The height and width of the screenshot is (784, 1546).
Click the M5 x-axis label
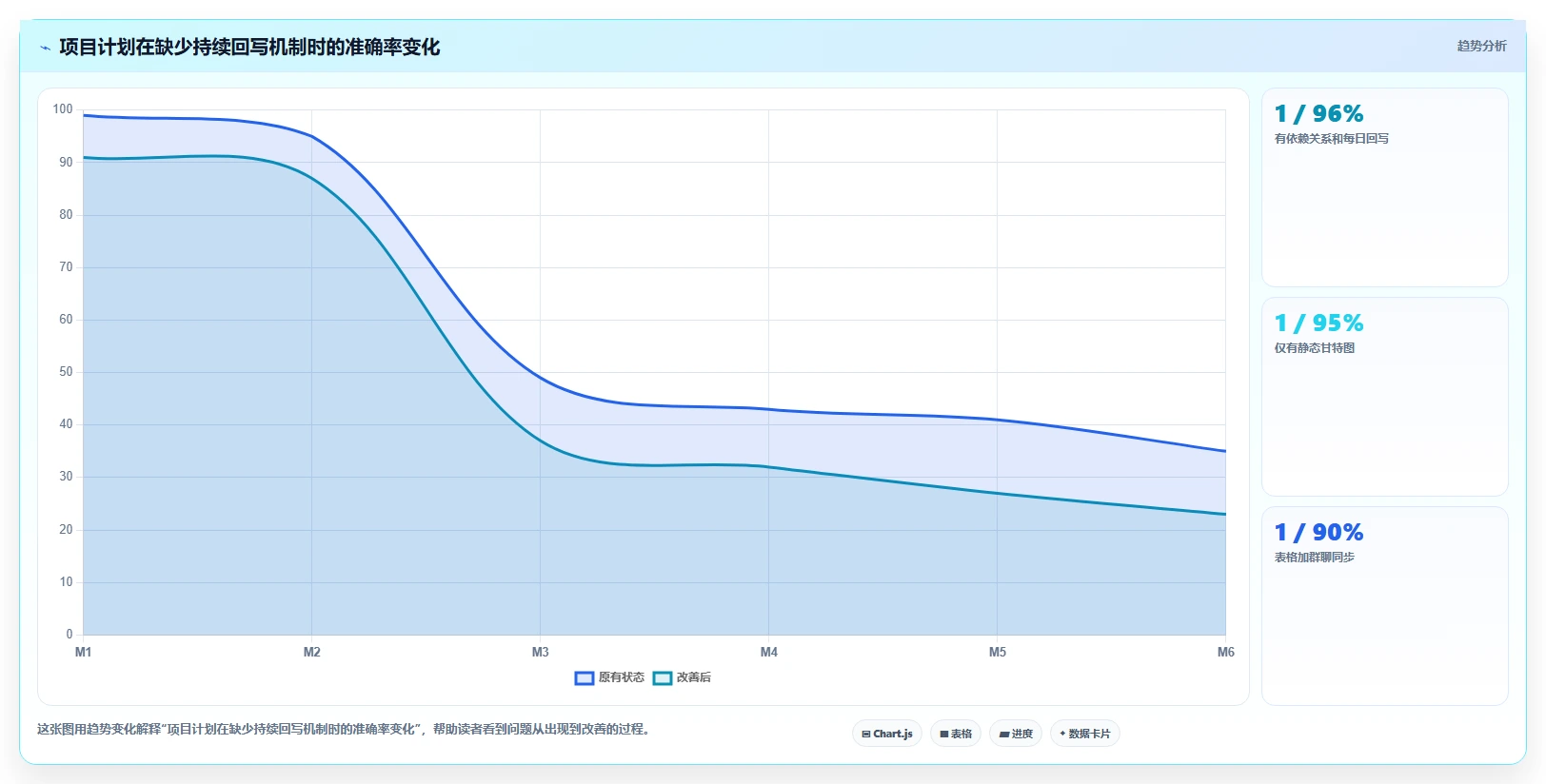(x=998, y=653)
